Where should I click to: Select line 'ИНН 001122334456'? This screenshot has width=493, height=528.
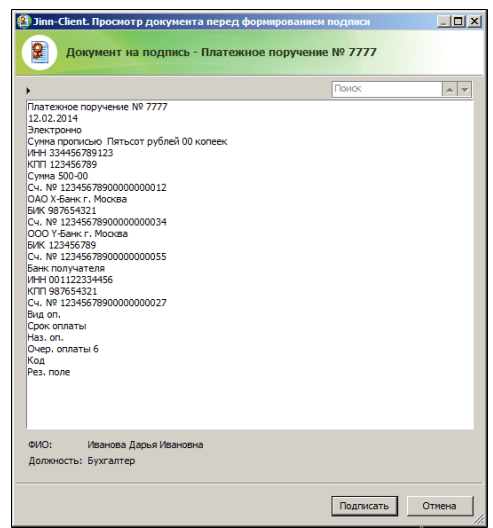(70, 280)
